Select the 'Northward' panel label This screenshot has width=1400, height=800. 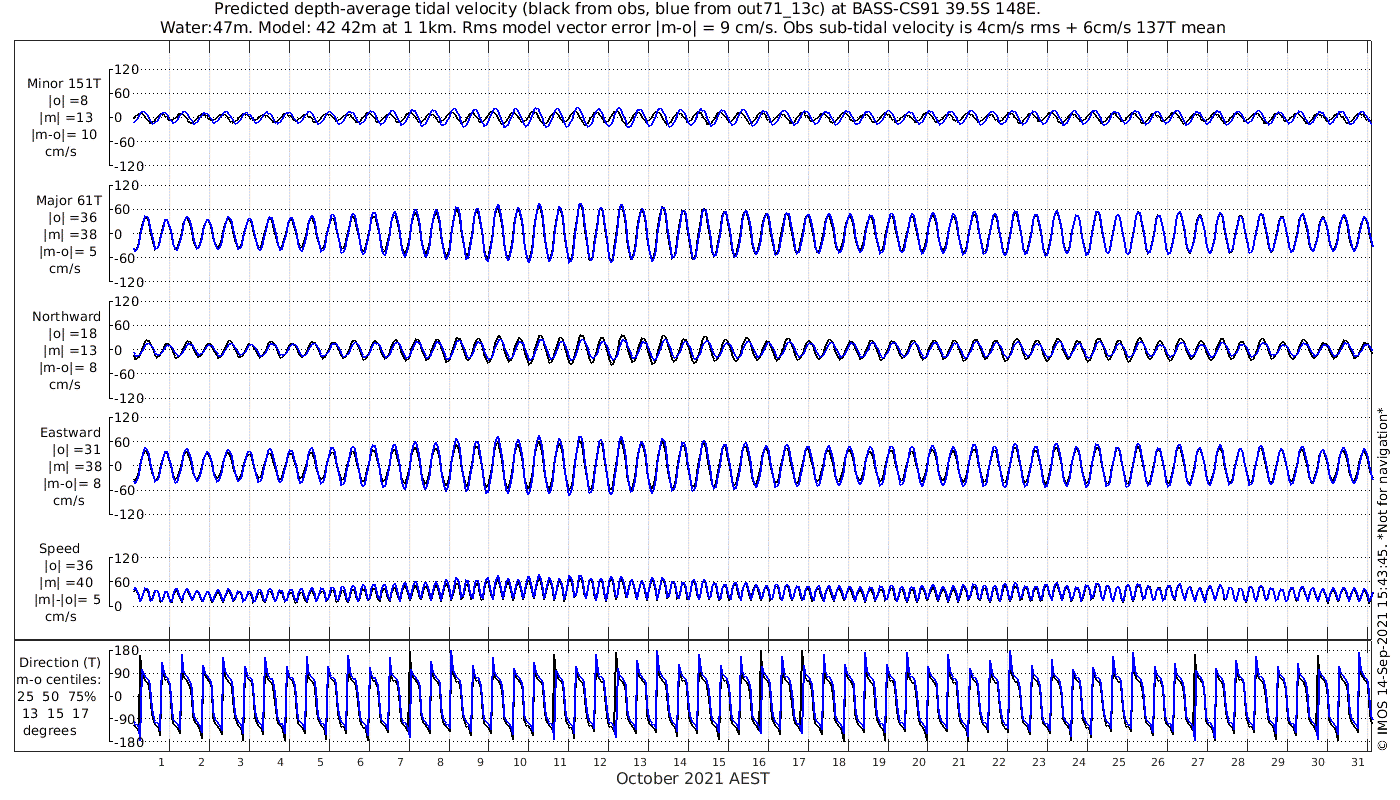click(x=67, y=317)
